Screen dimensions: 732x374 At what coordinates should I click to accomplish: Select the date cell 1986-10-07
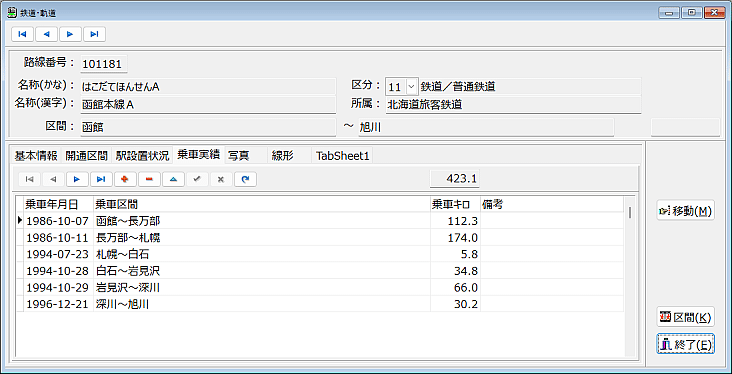(x=58, y=221)
